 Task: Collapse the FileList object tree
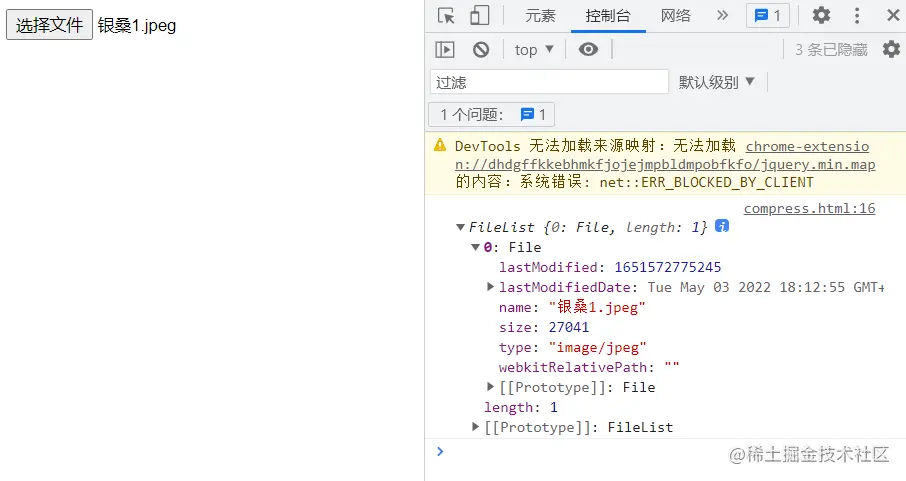click(x=461, y=227)
